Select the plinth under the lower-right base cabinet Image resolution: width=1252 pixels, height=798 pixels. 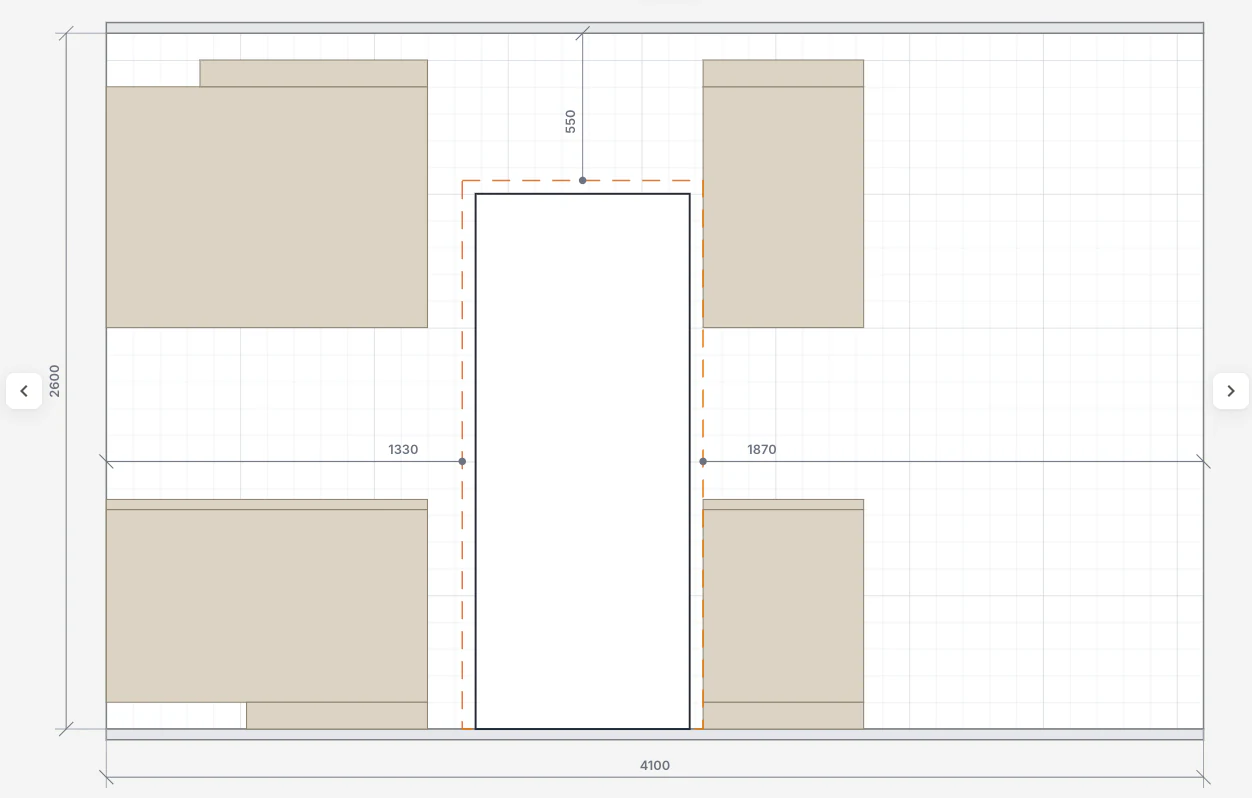(783, 716)
